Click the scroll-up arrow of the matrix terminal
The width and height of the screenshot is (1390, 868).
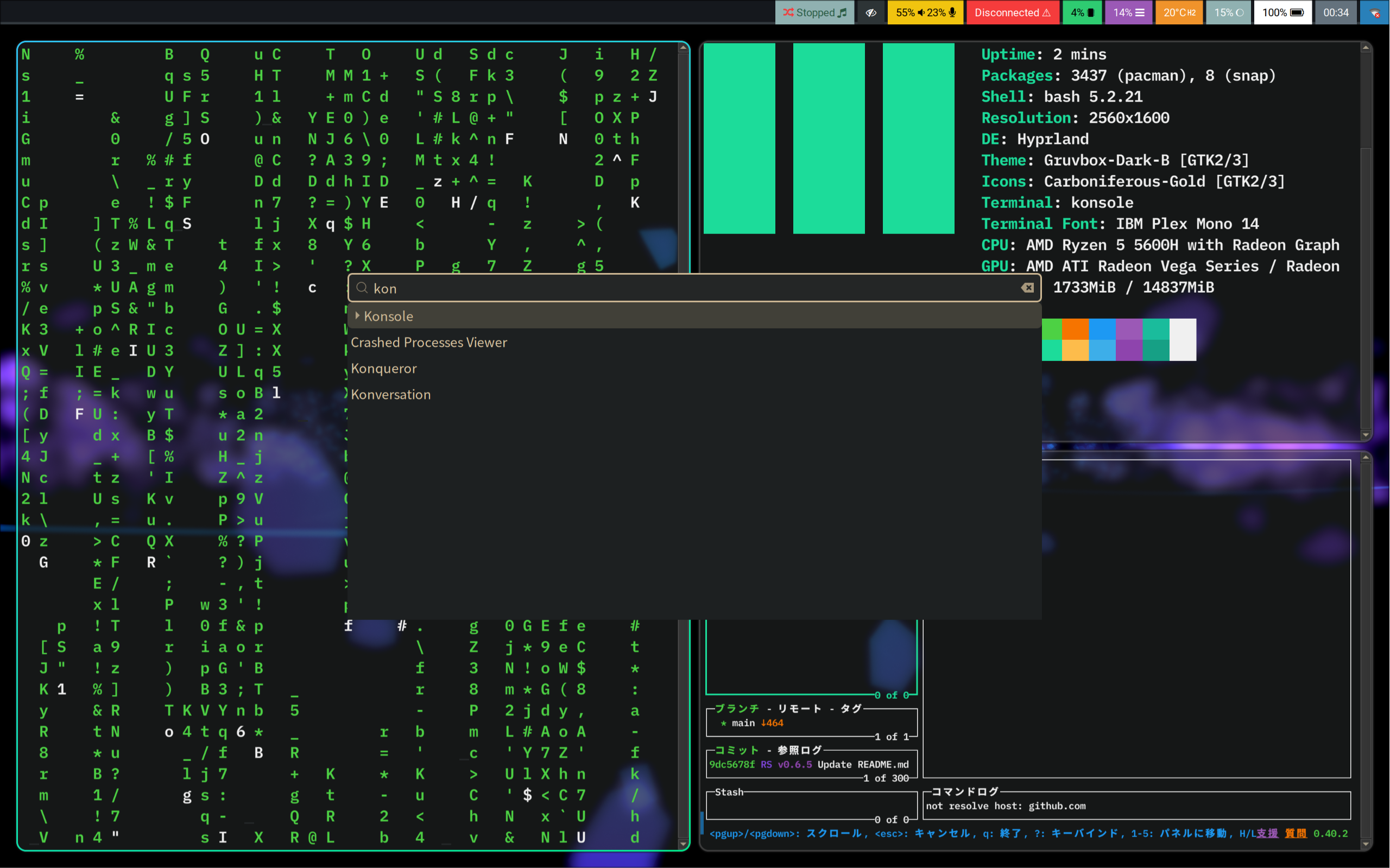(x=683, y=49)
